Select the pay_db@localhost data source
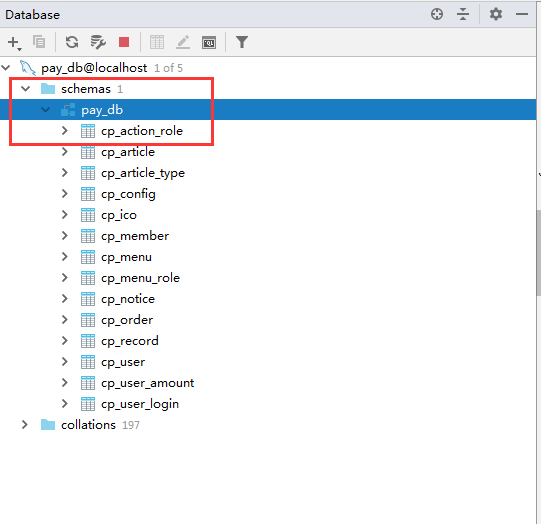The width and height of the screenshot is (541, 524). point(94,68)
